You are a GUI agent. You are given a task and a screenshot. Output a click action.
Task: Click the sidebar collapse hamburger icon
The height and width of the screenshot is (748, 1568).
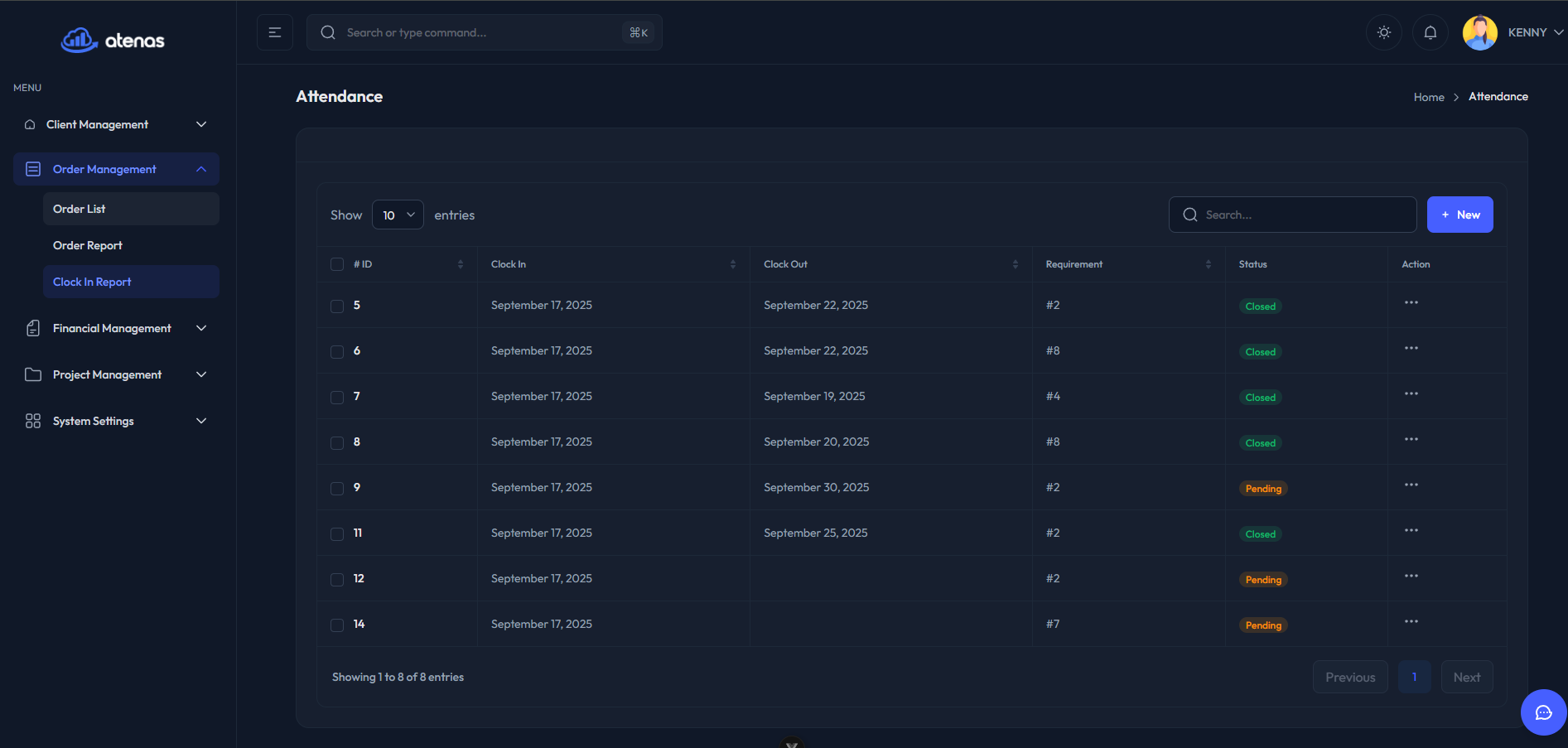tap(275, 33)
